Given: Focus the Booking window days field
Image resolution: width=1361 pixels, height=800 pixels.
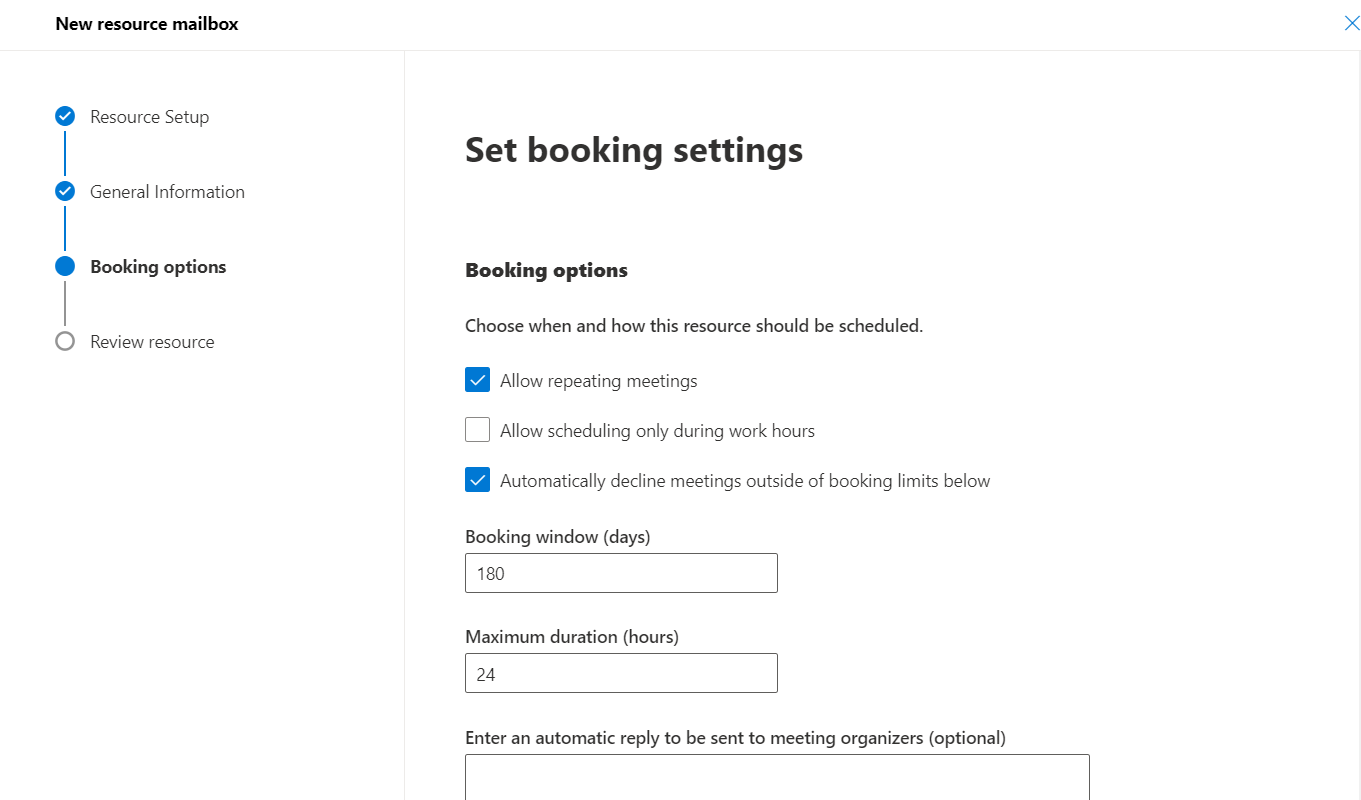Looking at the screenshot, I should [621, 573].
